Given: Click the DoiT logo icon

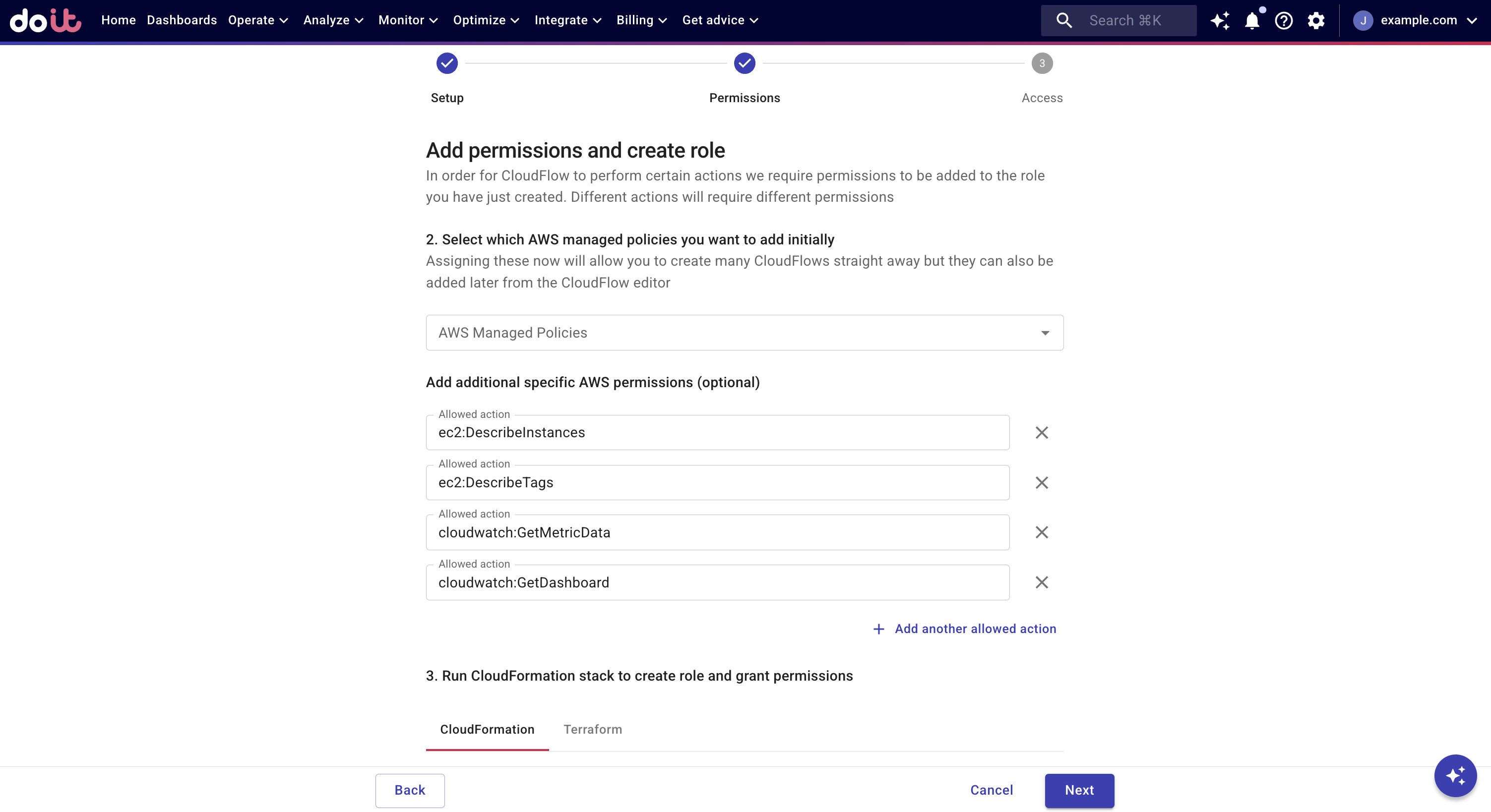Looking at the screenshot, I should tap(45, 20).
